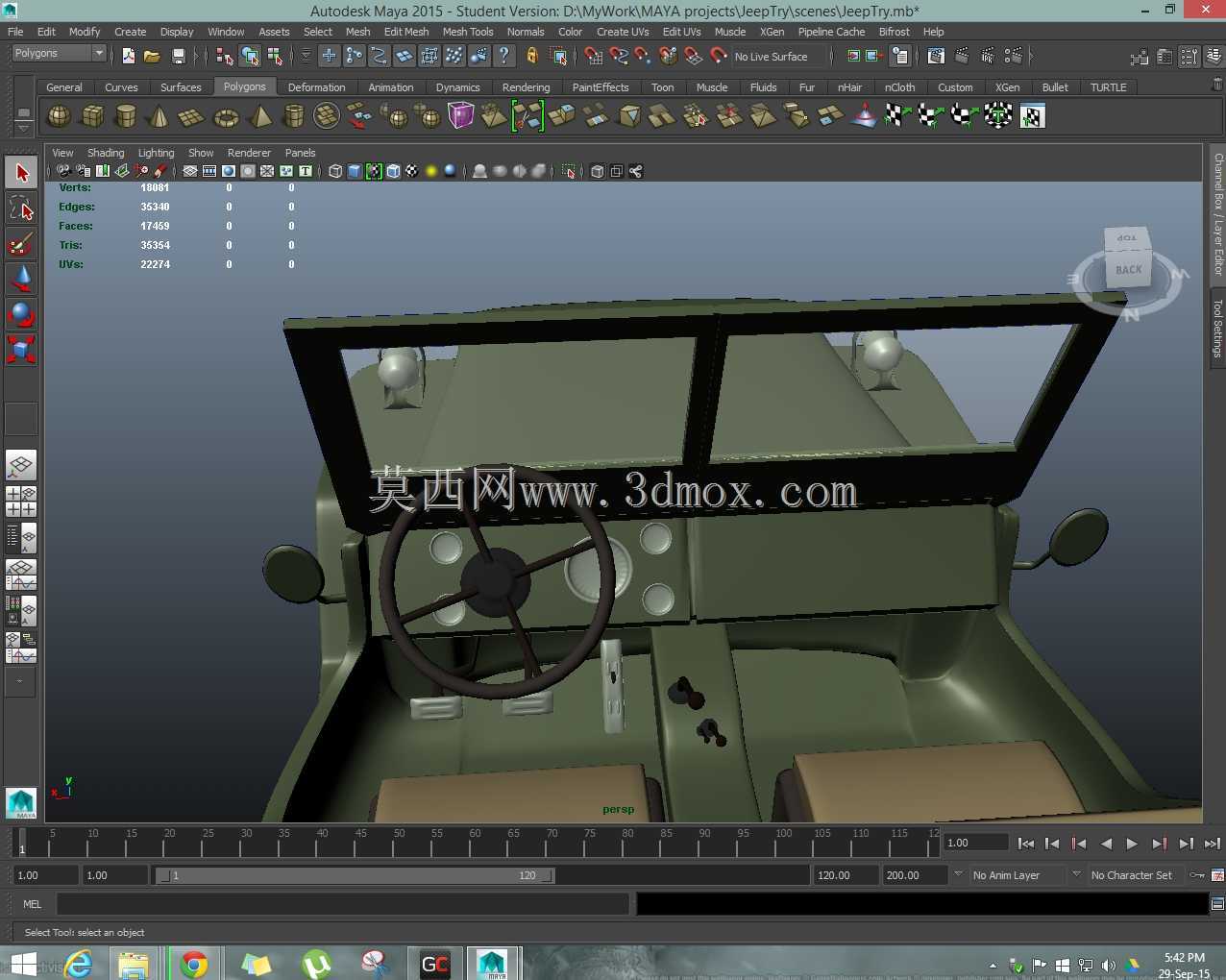
Task: Switch to the Rendering shelf tab
Action: coord(526,87)
